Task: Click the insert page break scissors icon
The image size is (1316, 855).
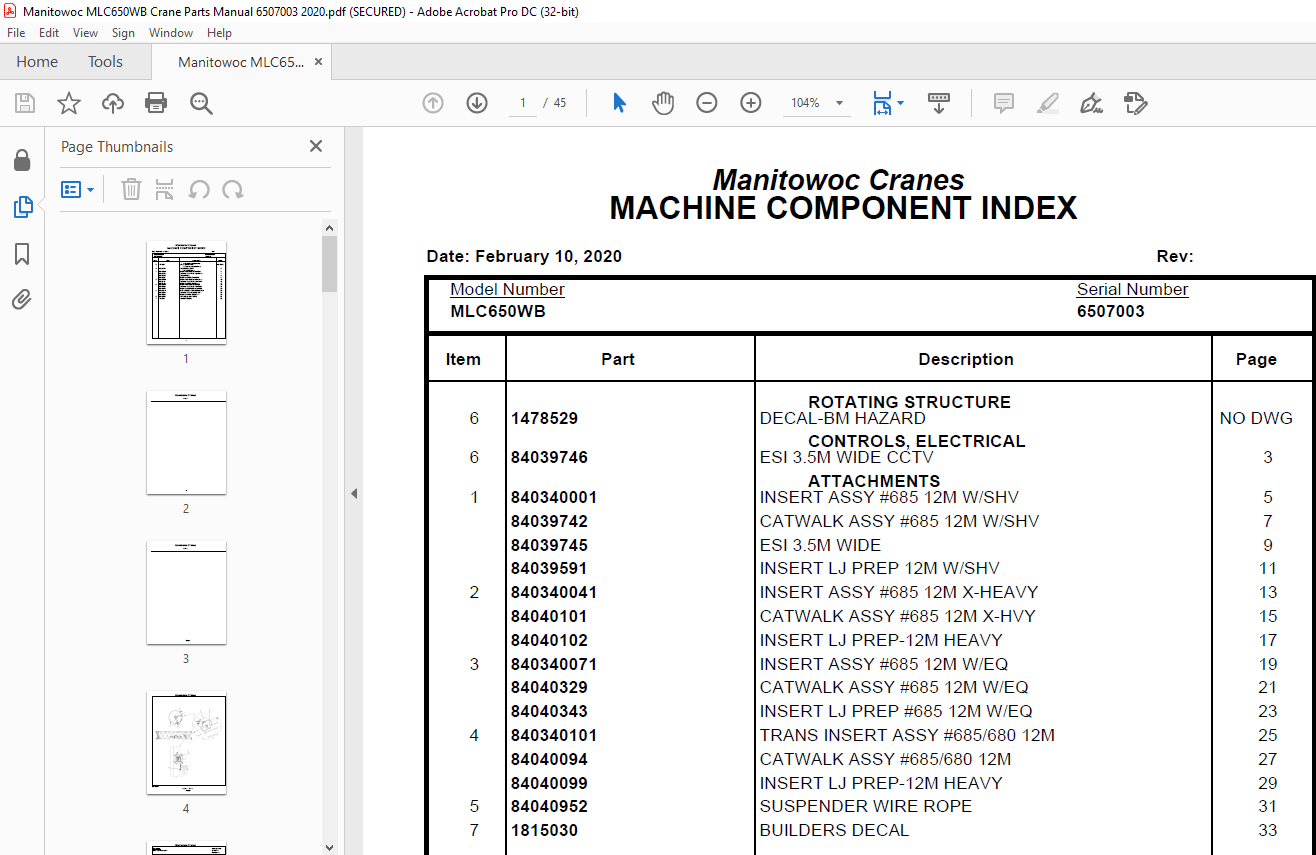Action: [x=165, y=189]
